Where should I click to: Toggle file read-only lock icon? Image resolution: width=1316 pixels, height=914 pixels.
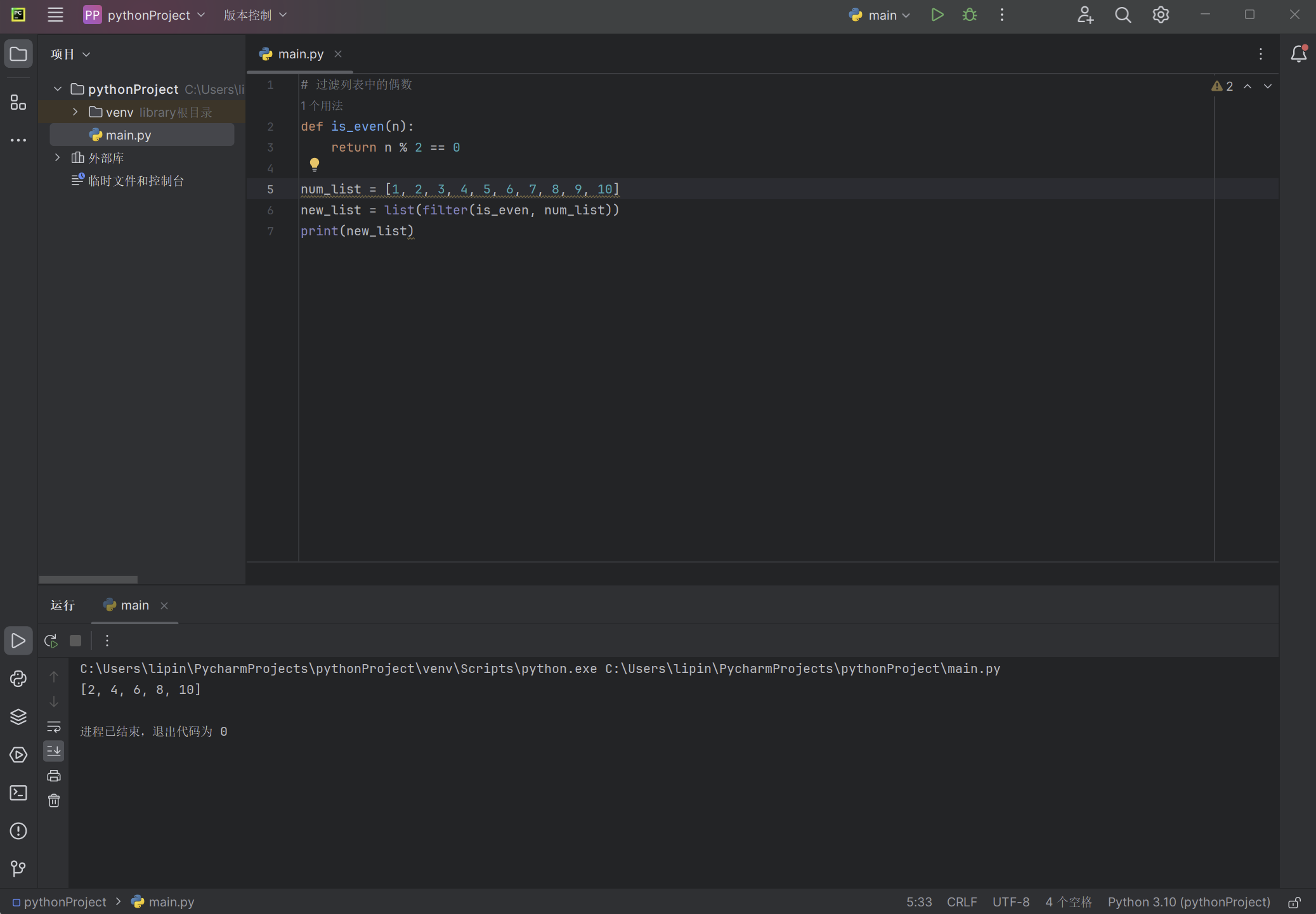point(1294,902)
